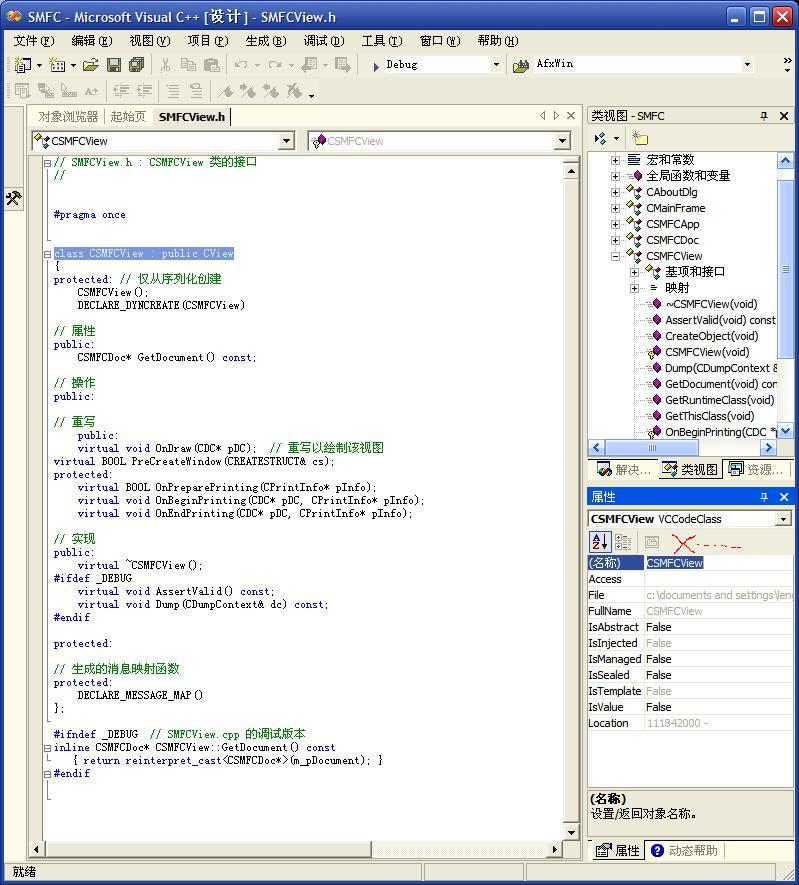Click the Paste clipboard icon
This screenshot has height=885, width=799.
coord(212,65)
